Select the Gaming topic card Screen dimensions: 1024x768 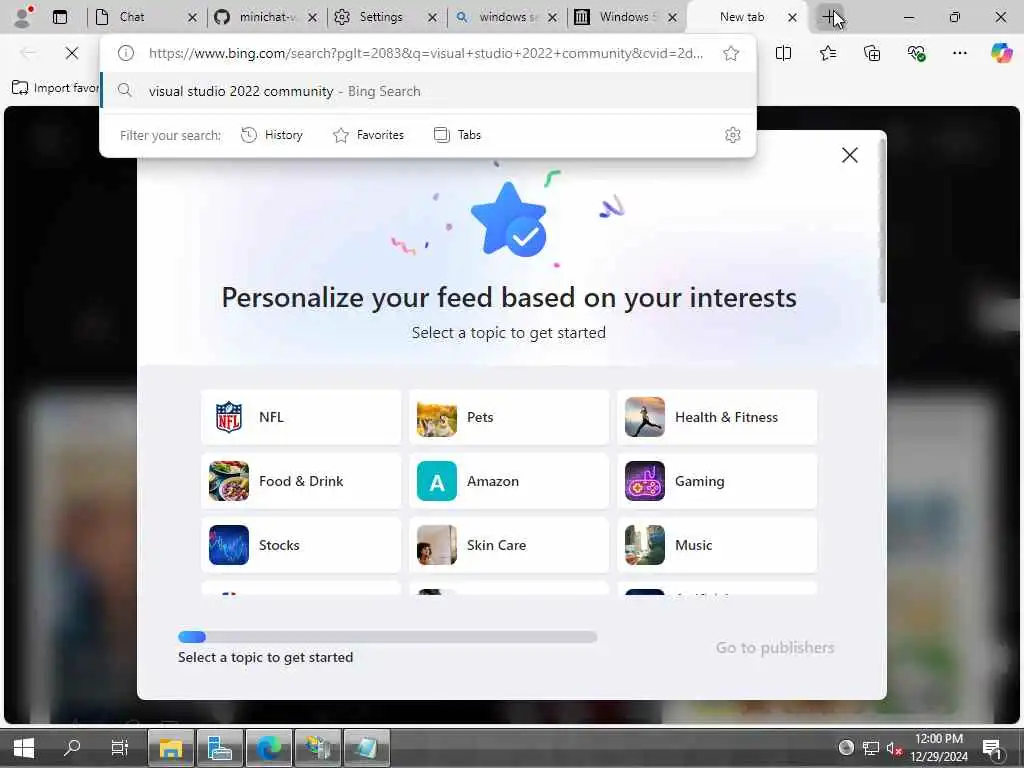717,481
